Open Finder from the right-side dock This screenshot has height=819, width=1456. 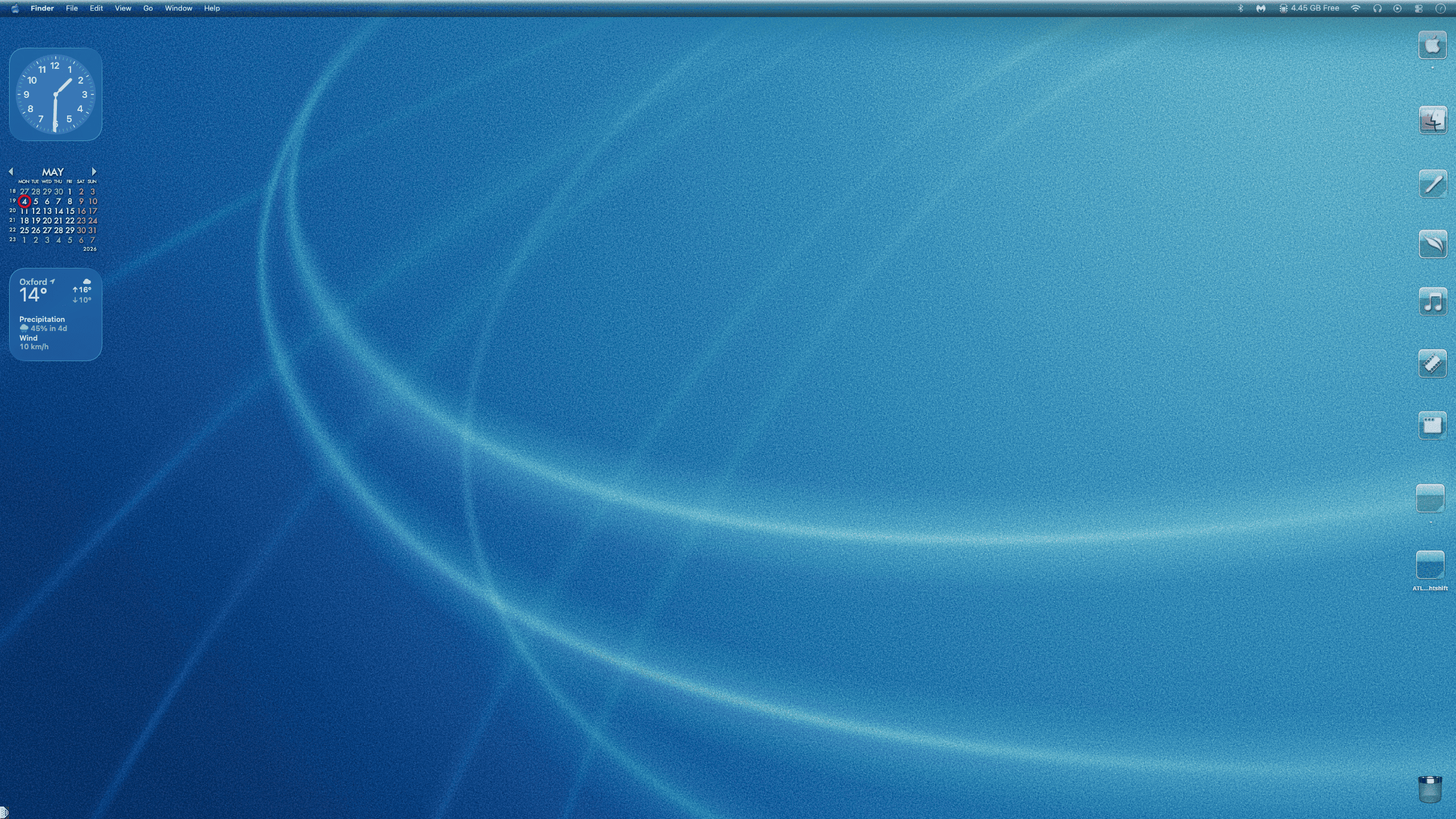click(x=1432, y=120)
